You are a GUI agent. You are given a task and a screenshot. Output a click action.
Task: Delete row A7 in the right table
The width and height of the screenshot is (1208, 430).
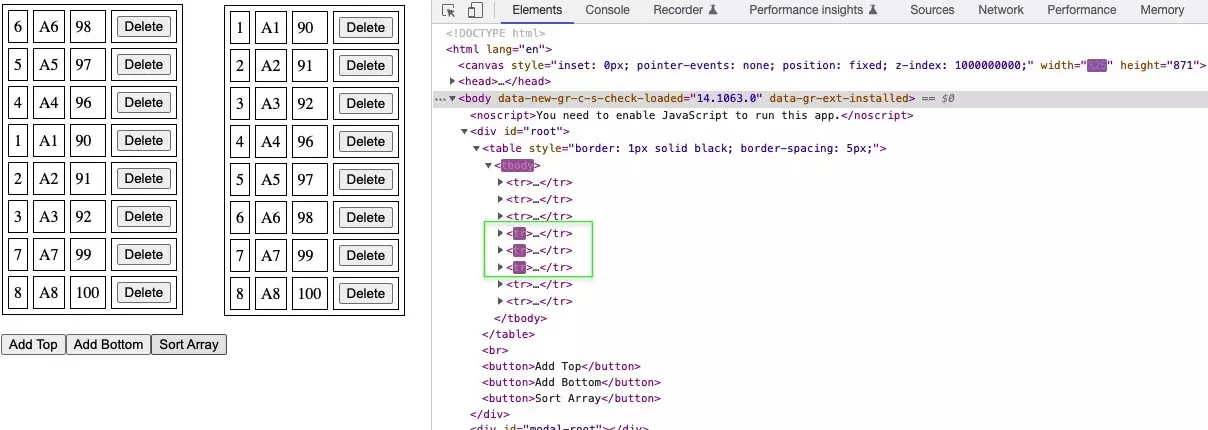pyautogui.click(x=366, y=255)
